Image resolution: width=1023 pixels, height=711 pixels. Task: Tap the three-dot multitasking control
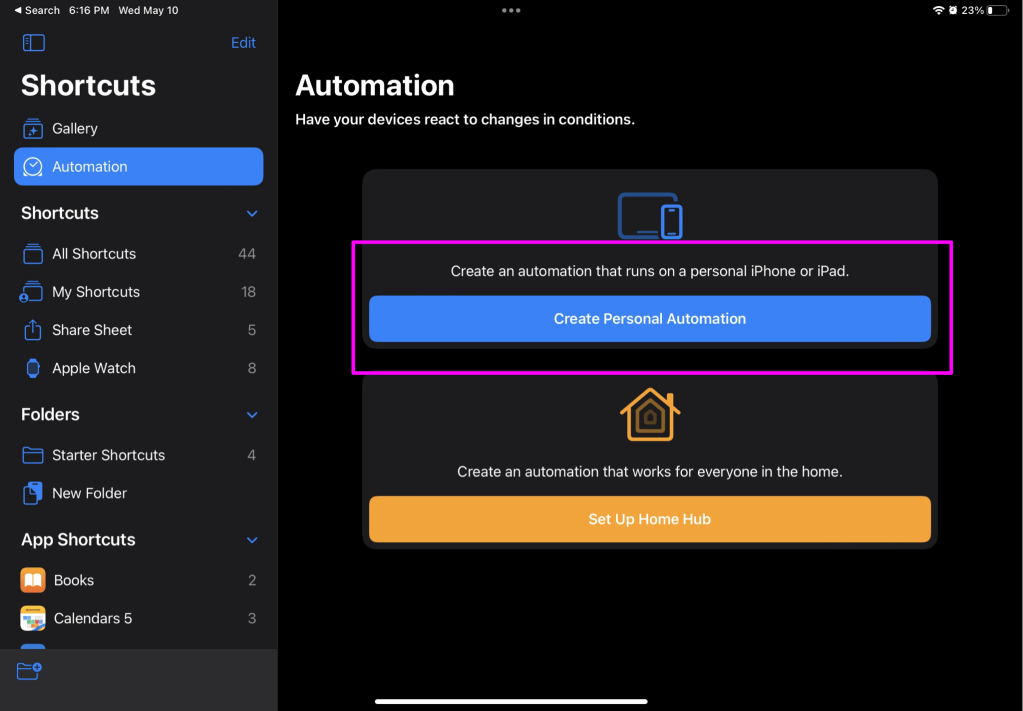(x=511, y=10)
